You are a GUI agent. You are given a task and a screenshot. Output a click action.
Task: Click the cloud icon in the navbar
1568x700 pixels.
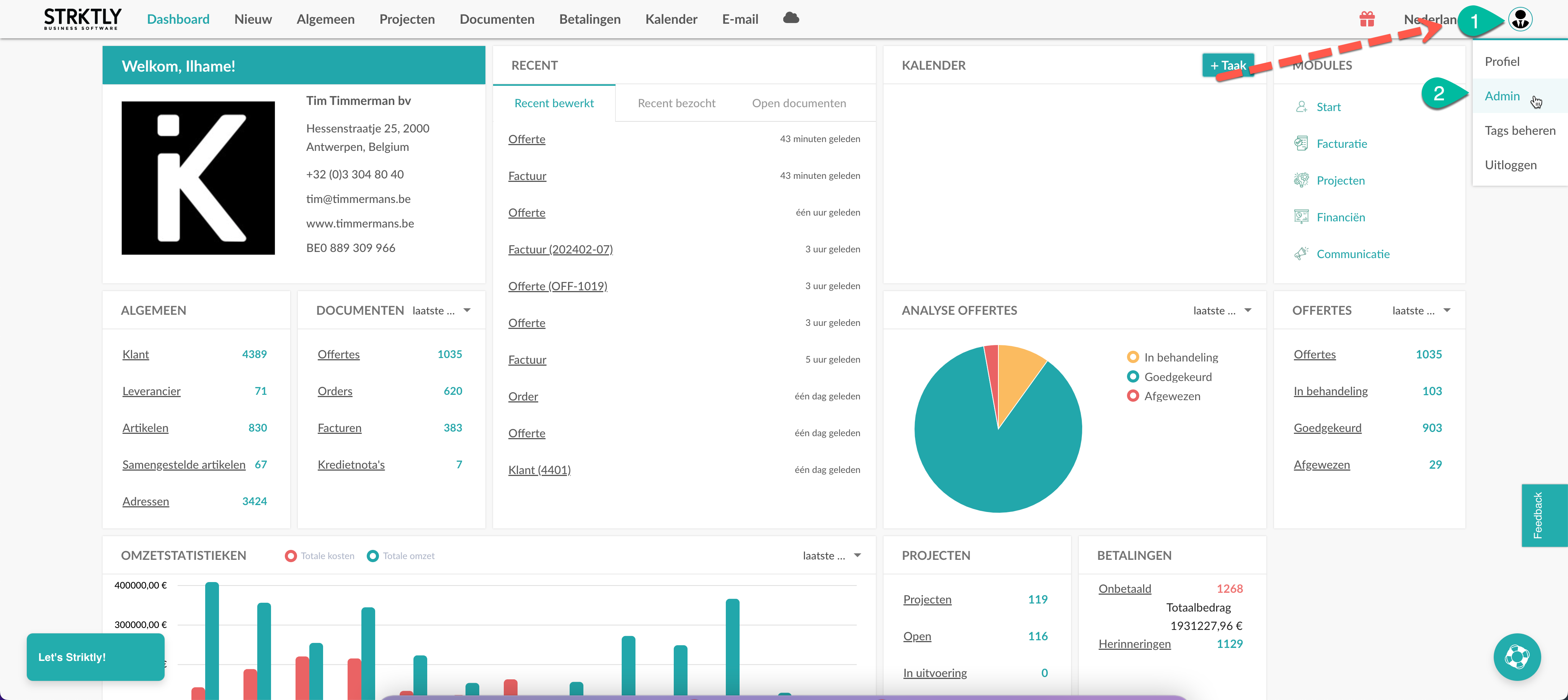[791, 18]
